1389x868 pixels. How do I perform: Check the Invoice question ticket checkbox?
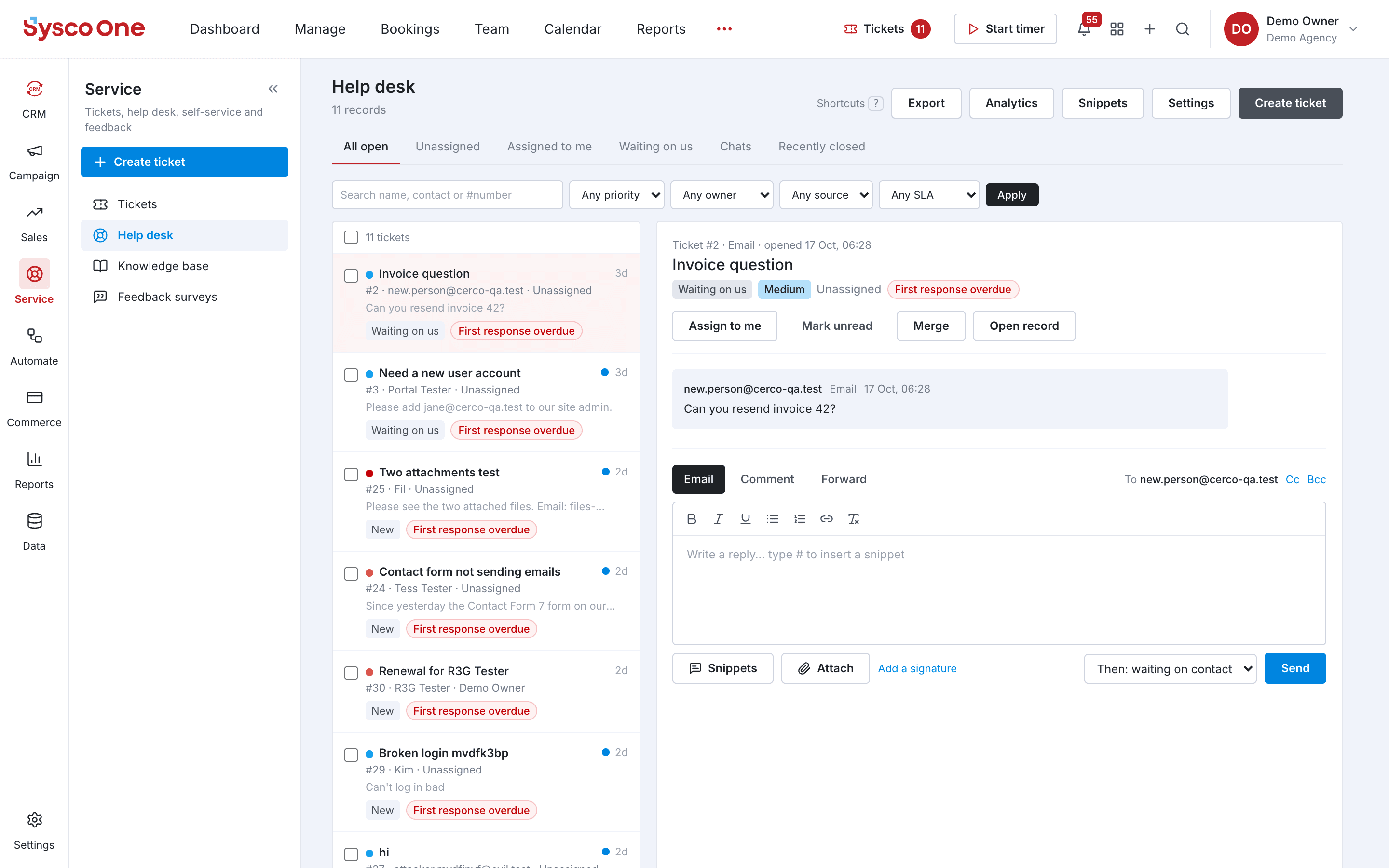coord(351,275)
